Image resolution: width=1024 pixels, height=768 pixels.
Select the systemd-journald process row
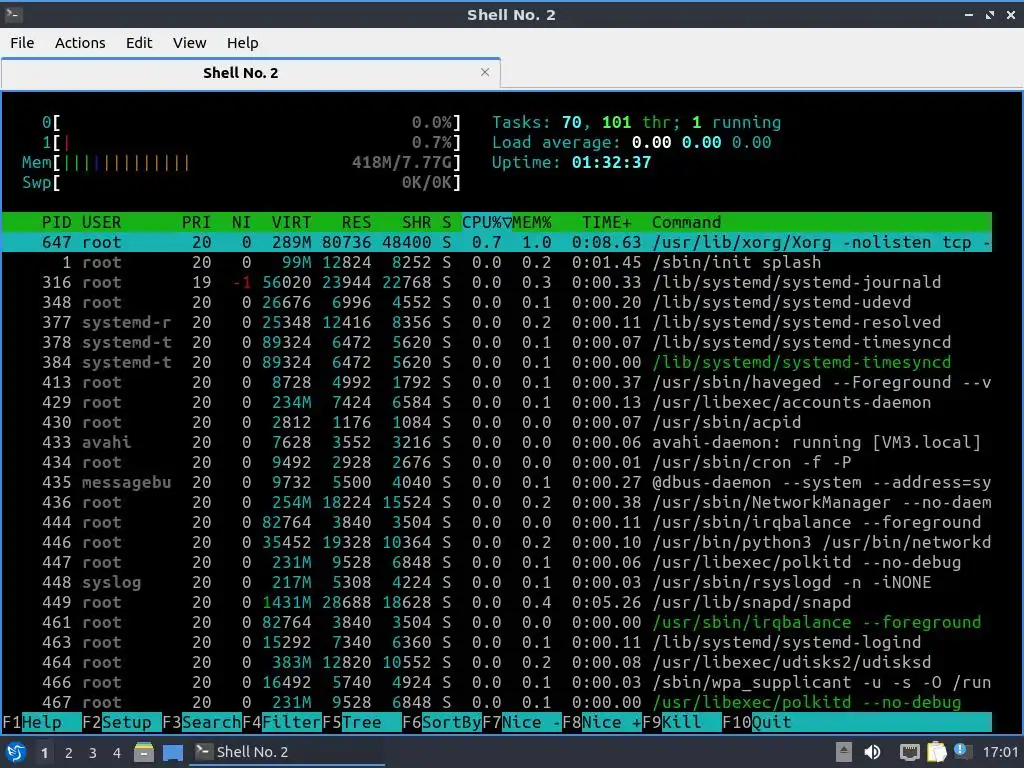497,282
